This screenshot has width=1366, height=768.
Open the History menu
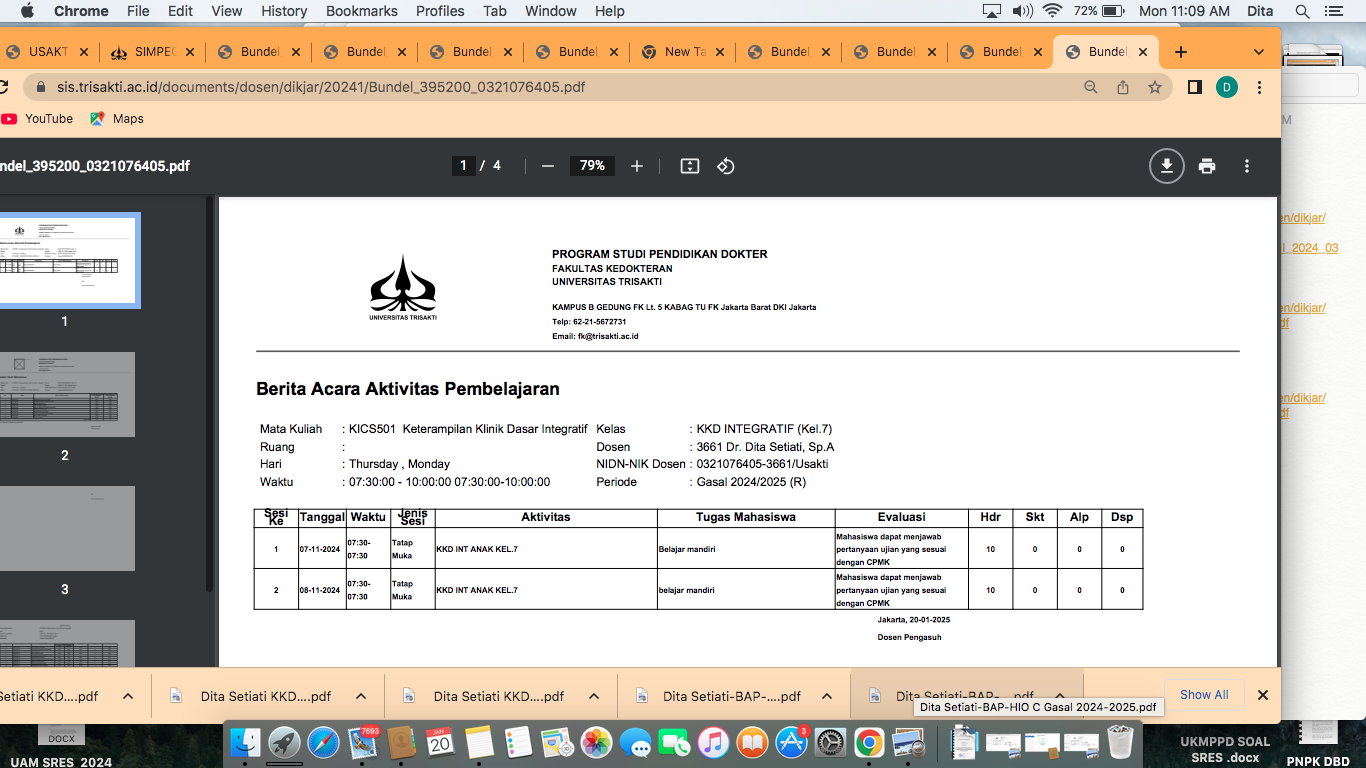point(284,11)
